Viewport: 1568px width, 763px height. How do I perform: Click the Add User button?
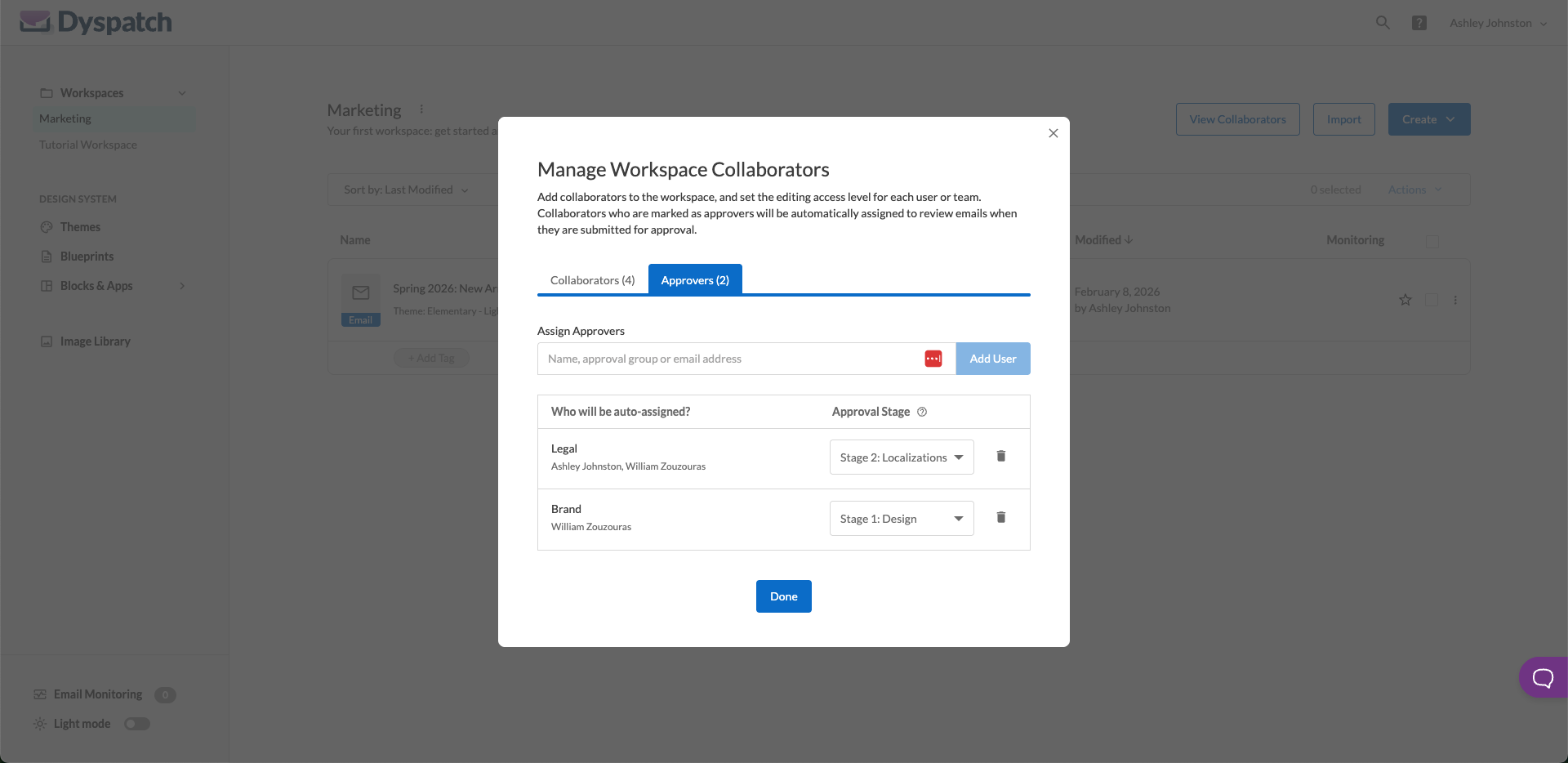point(992,358)
